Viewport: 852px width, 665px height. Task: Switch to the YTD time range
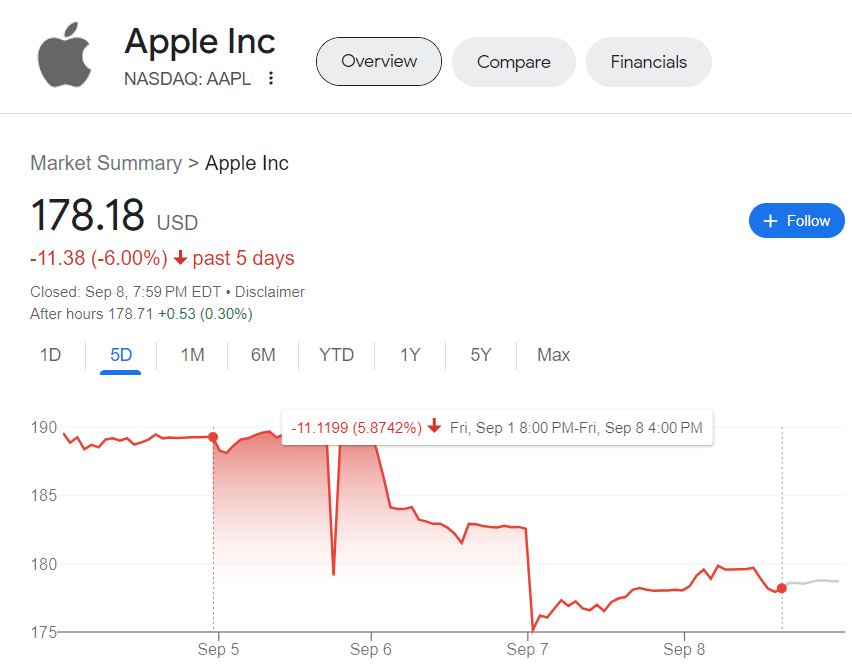pos(337,355)
